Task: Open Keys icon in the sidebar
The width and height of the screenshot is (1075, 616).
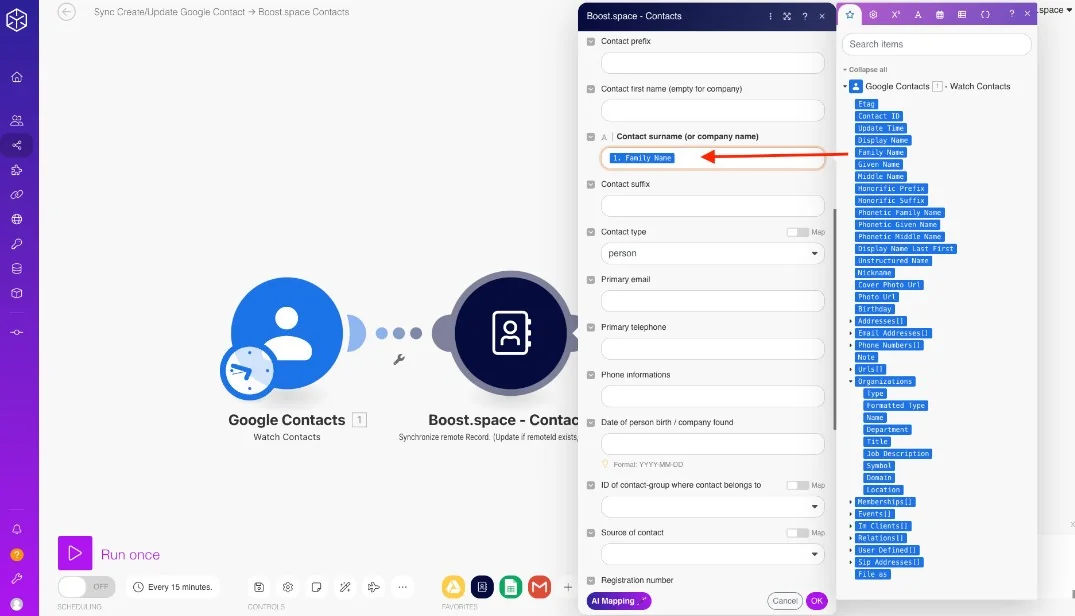Action: (17, 244)
